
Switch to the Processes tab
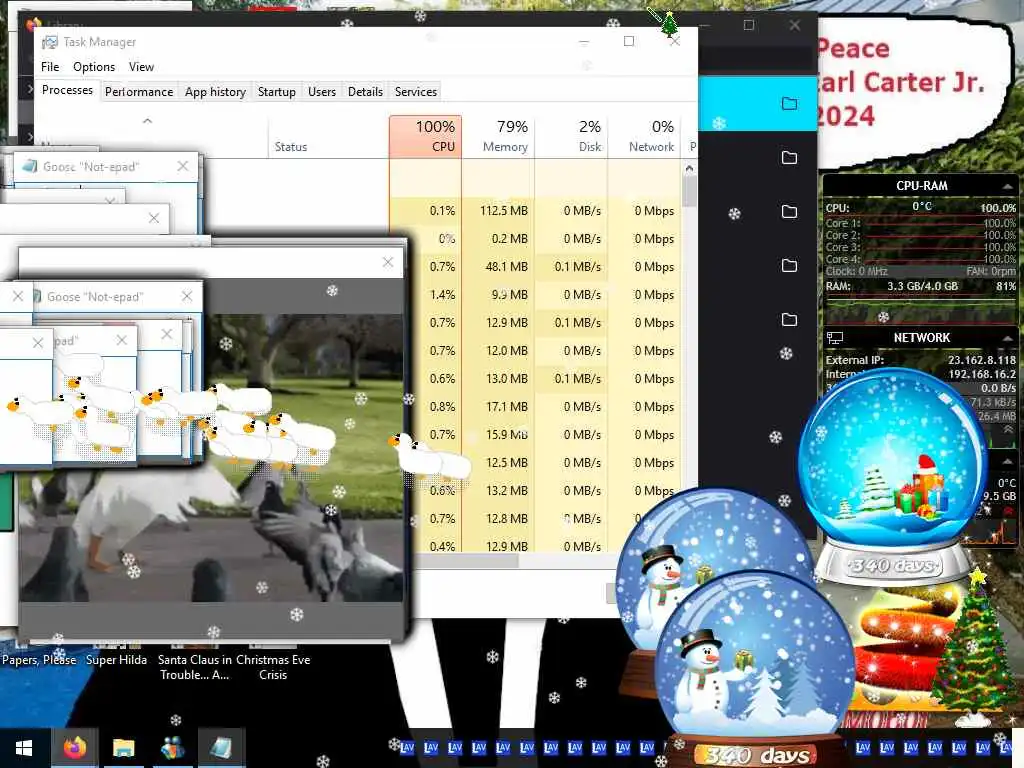[67, 90]
